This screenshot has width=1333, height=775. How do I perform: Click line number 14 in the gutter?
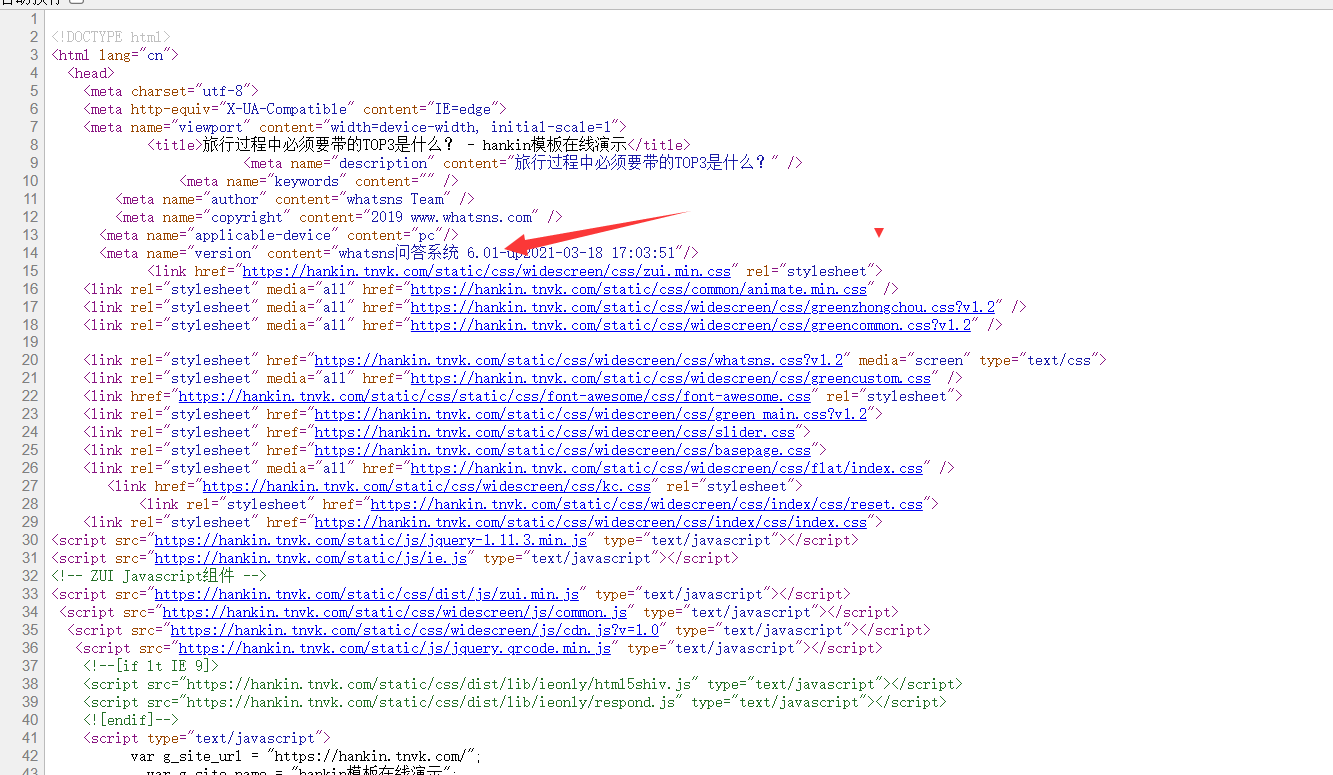pyautogui.click(x=30, y=253)
